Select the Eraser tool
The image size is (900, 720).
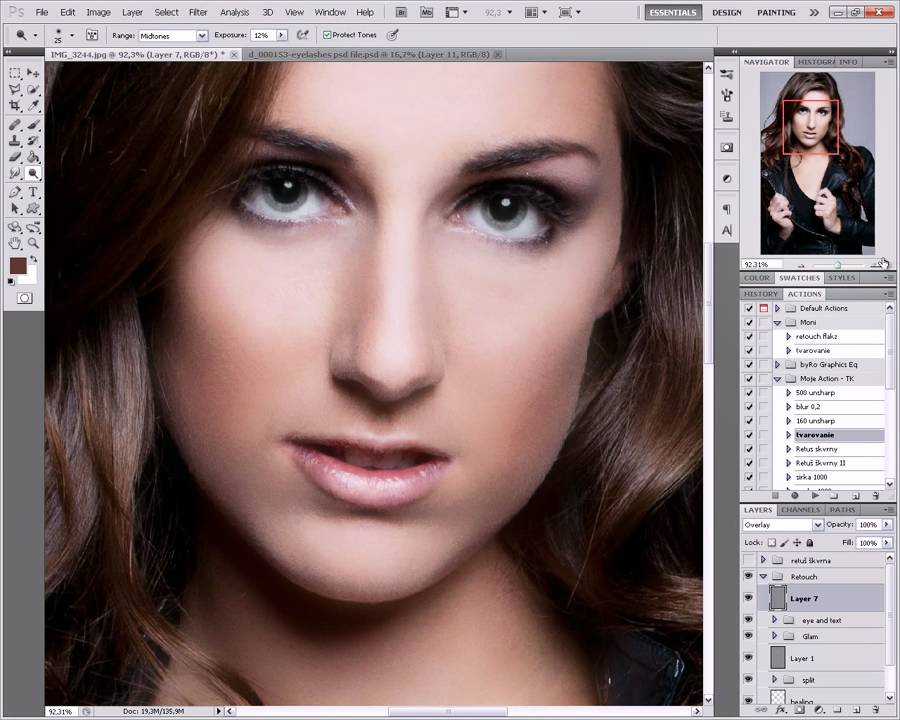(15, 157)
